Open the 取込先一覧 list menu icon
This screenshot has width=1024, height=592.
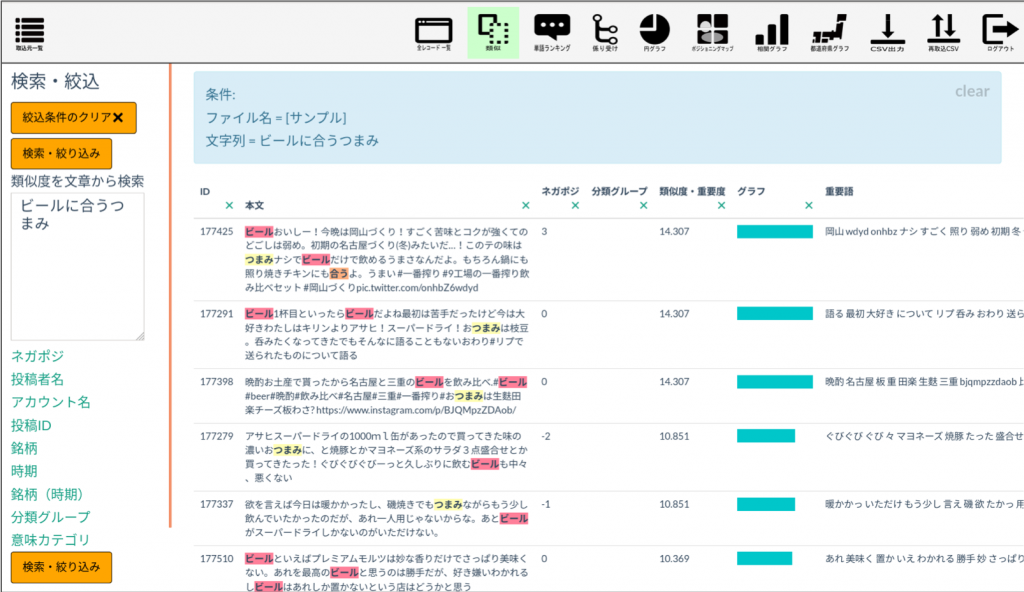(29, 33)
